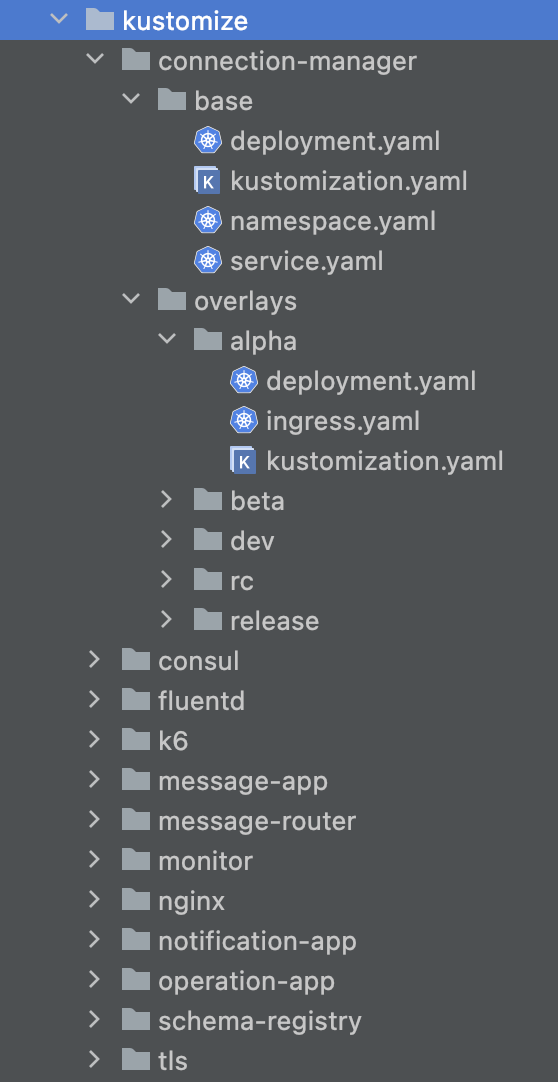Select the fluentd folder

click(x=201, y=701)
